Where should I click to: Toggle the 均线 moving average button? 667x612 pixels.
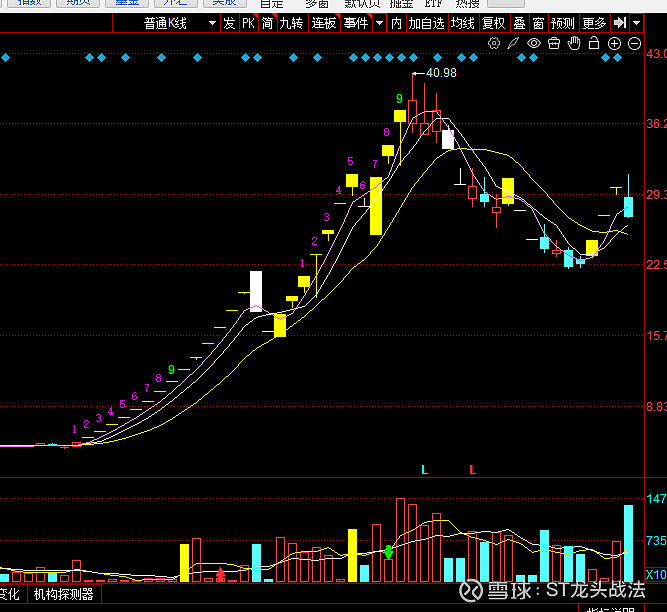point(462,22)
